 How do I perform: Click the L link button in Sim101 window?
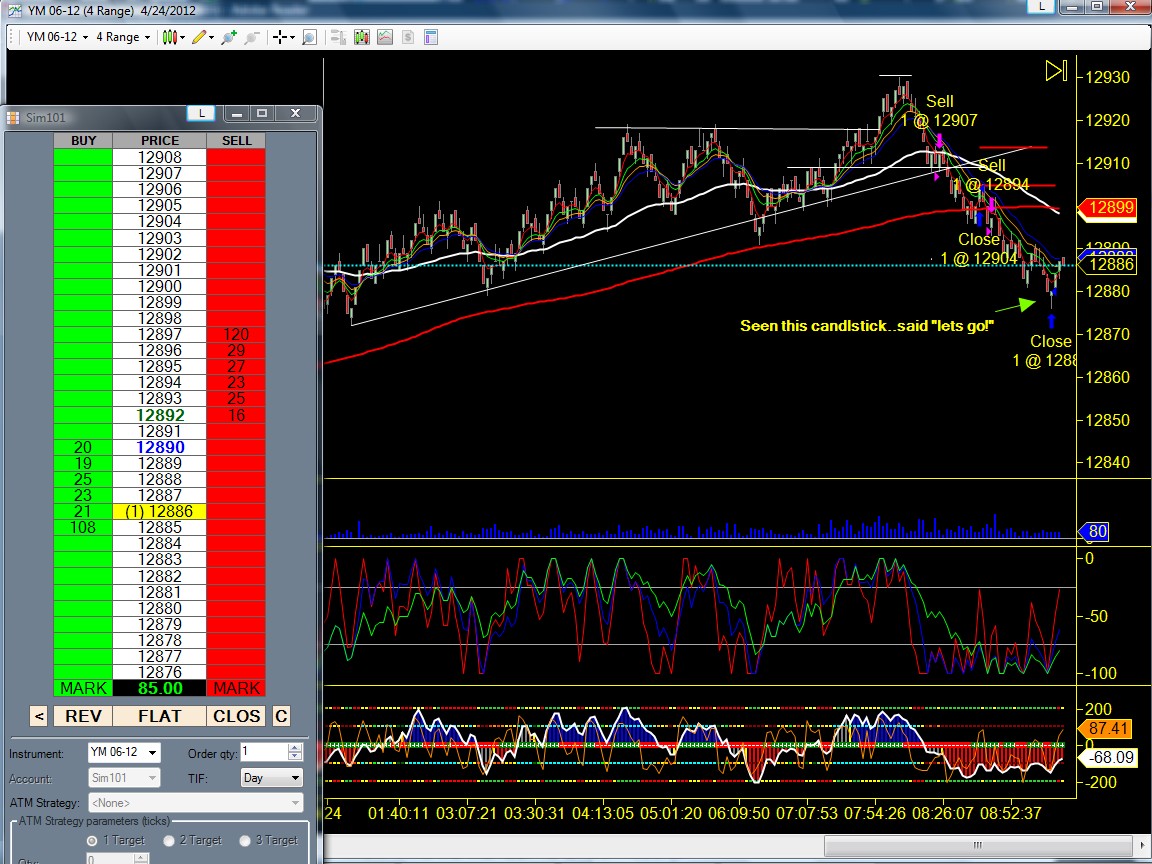(201, 113)
